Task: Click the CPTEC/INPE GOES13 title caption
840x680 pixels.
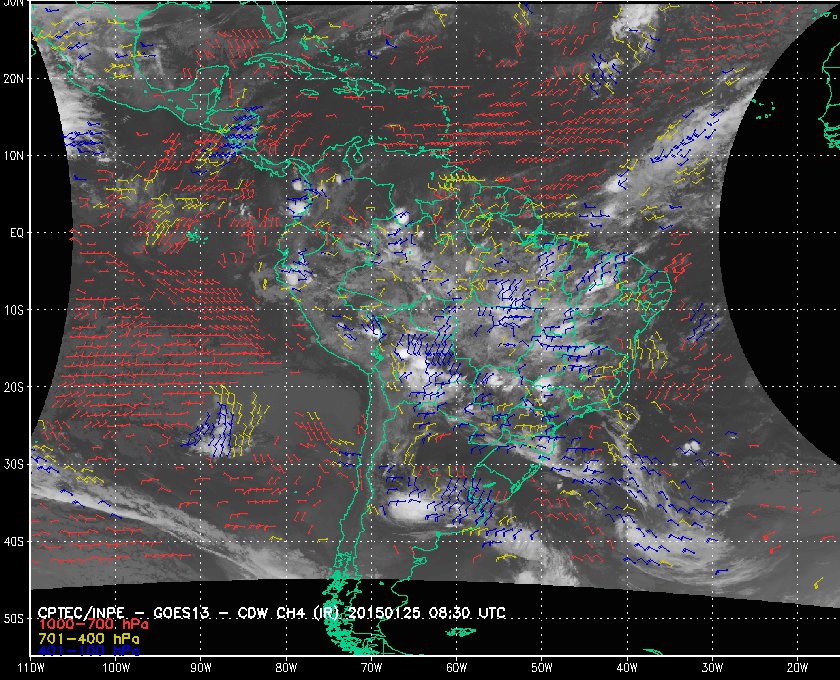Action: point(272,613)
